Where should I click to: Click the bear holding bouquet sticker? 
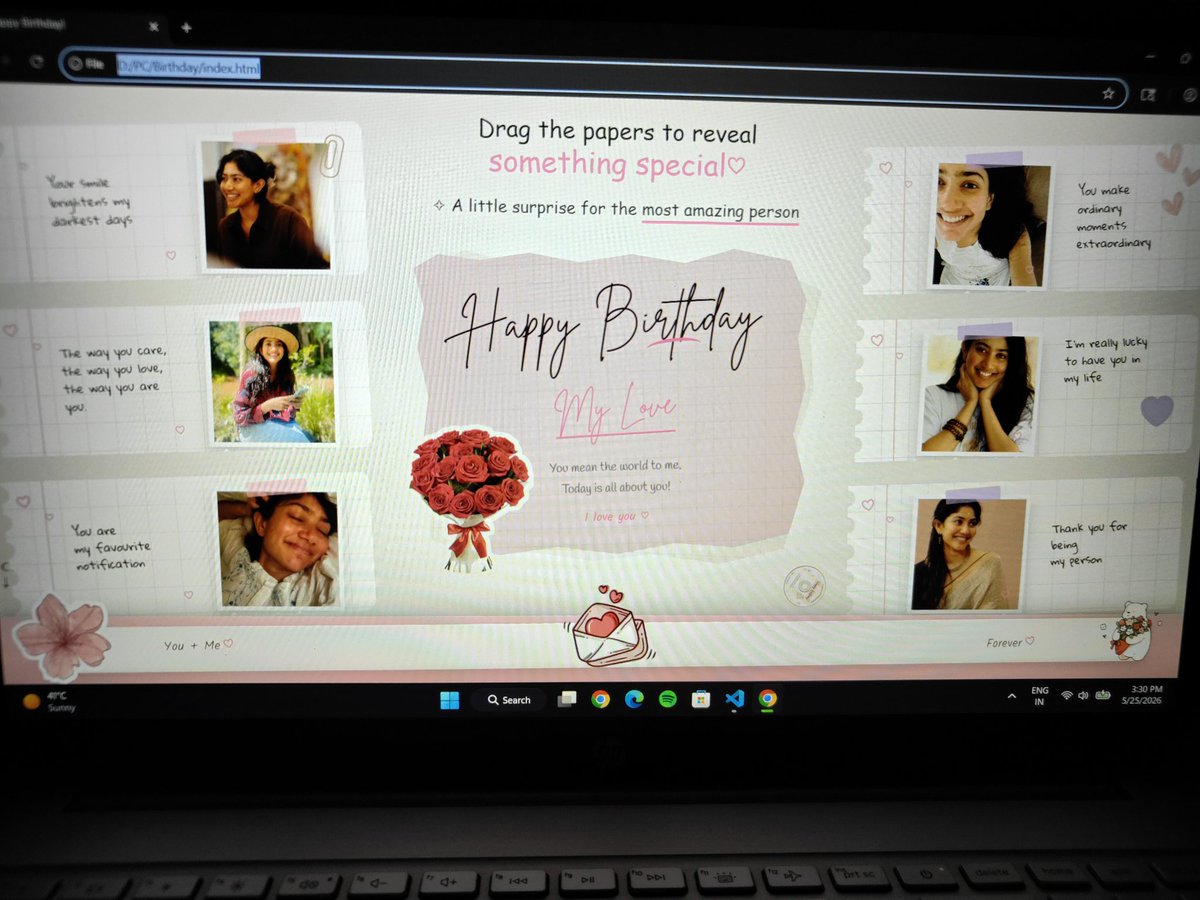pyautogui.click(x=1131, y=630)
